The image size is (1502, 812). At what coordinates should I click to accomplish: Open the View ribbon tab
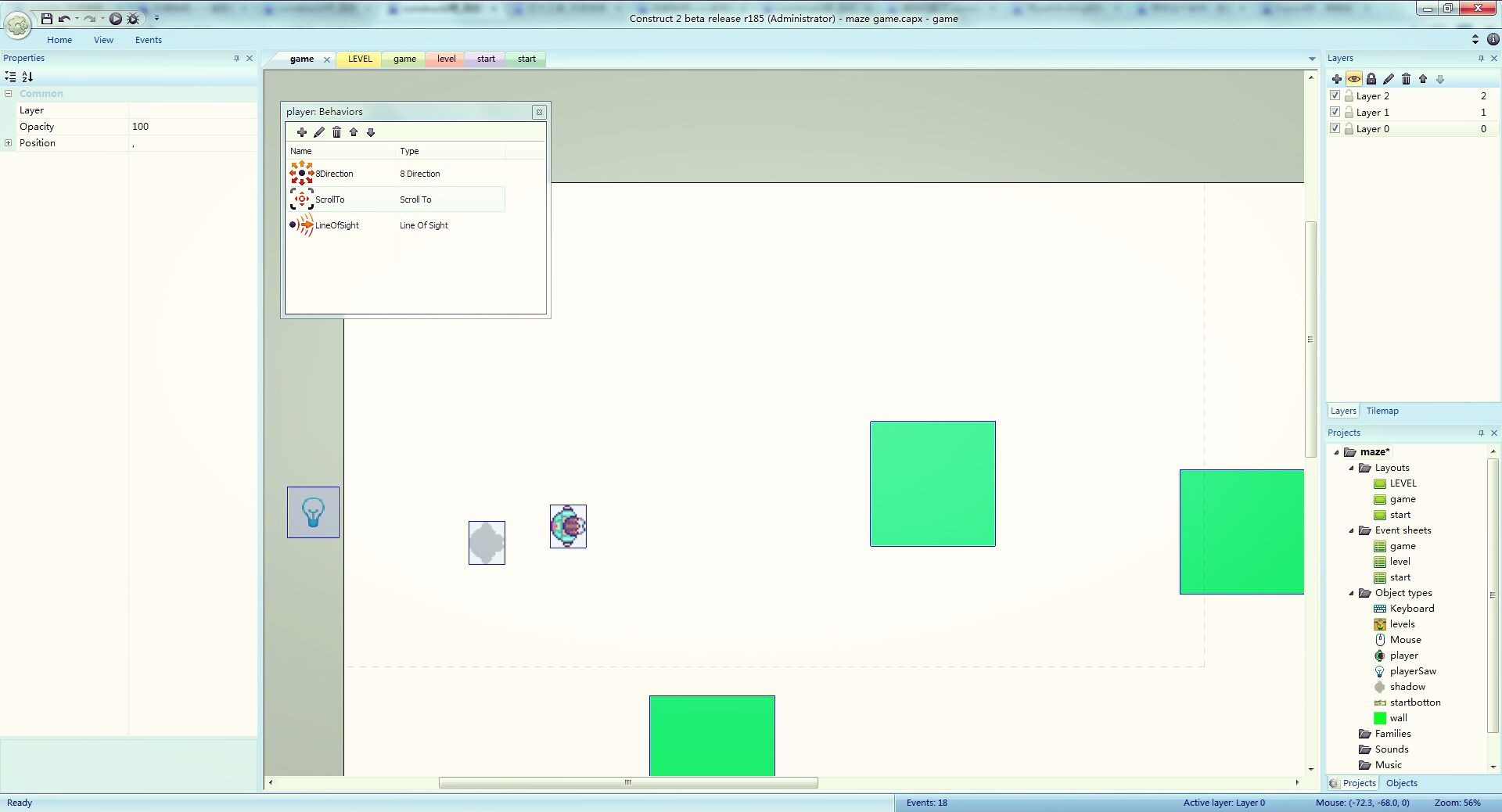103,40
